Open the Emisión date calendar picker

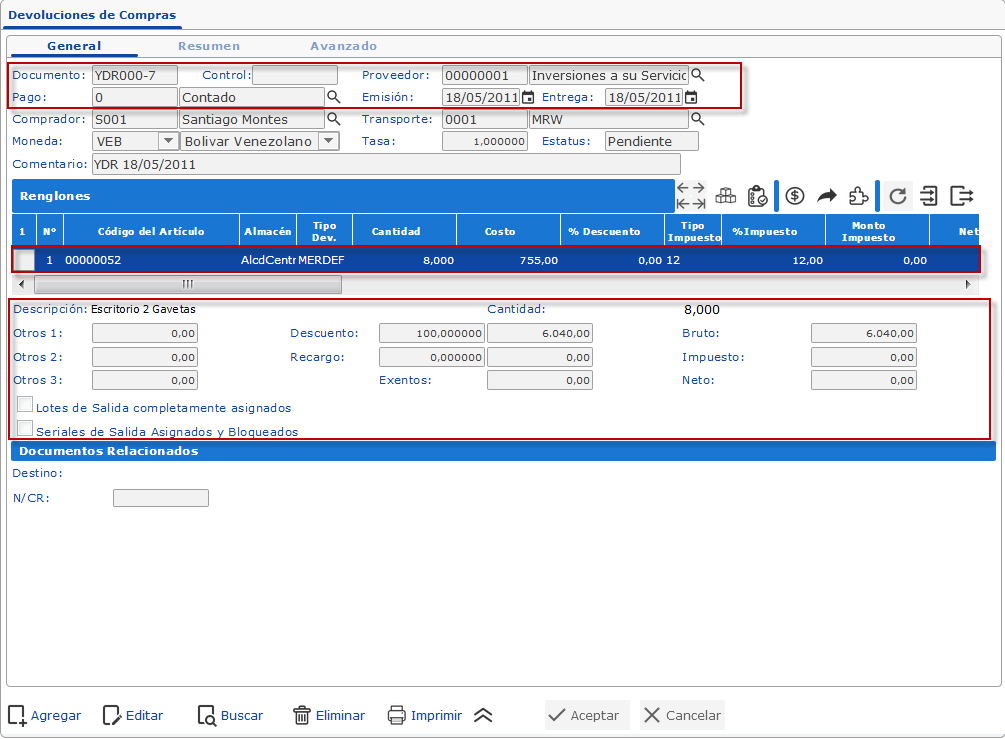tap(528, 98)
